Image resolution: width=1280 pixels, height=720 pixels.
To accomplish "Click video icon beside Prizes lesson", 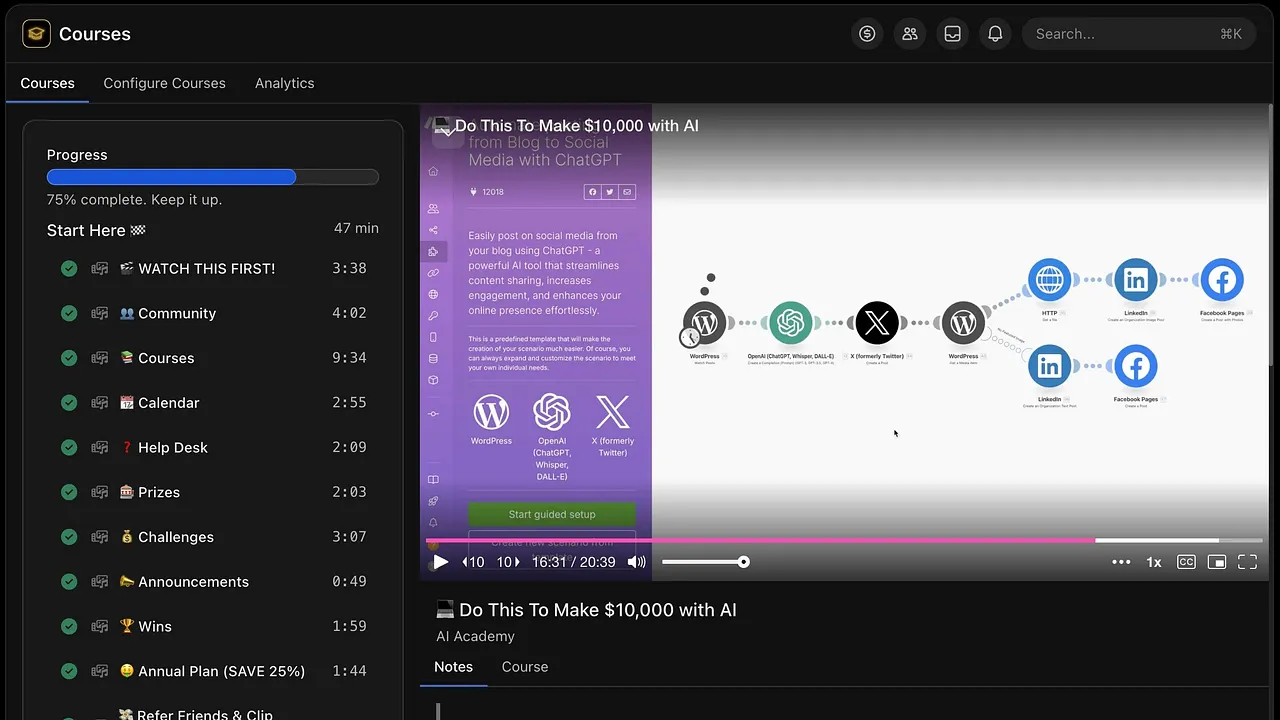I will point(100,492).
